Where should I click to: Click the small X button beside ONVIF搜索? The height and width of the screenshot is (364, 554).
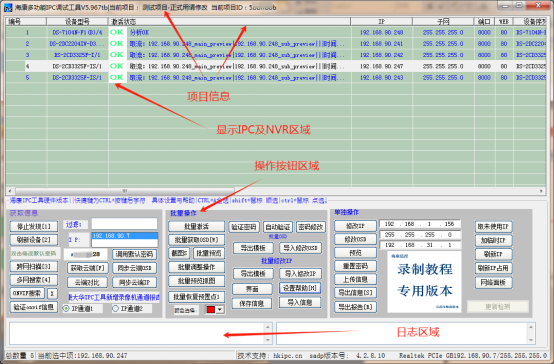click(52, 293)
